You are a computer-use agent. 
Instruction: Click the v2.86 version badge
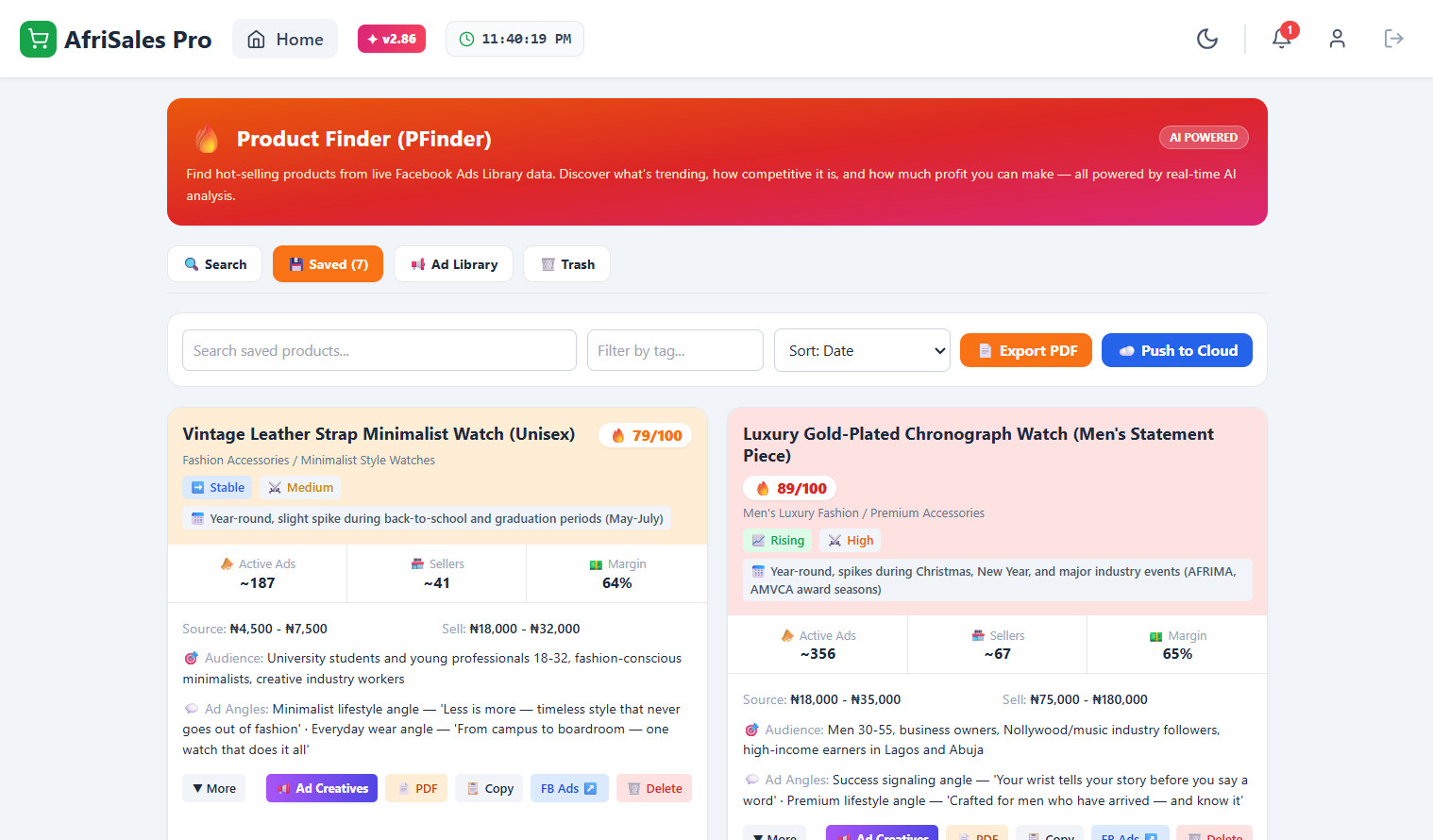[x=392, y=39]
